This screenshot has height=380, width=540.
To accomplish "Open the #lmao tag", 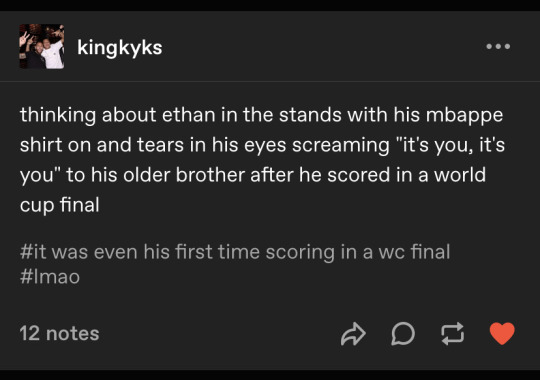I will (x=50, y=277).
